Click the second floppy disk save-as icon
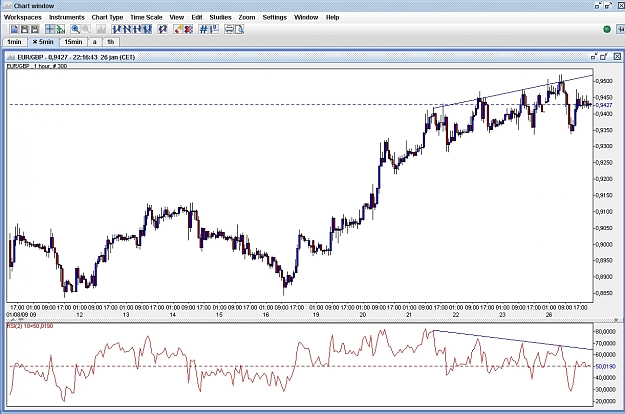 (x=35, y=29)
